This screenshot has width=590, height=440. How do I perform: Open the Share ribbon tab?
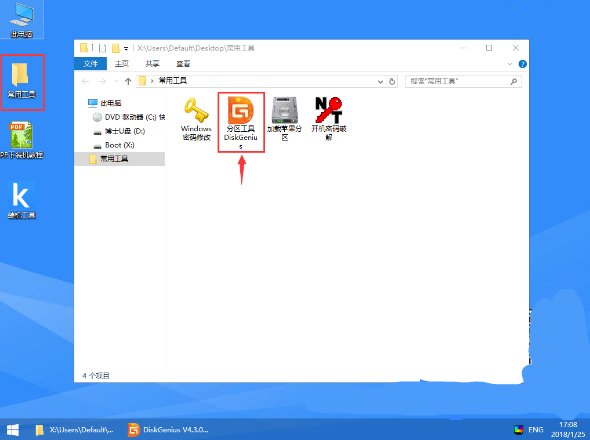152,64
